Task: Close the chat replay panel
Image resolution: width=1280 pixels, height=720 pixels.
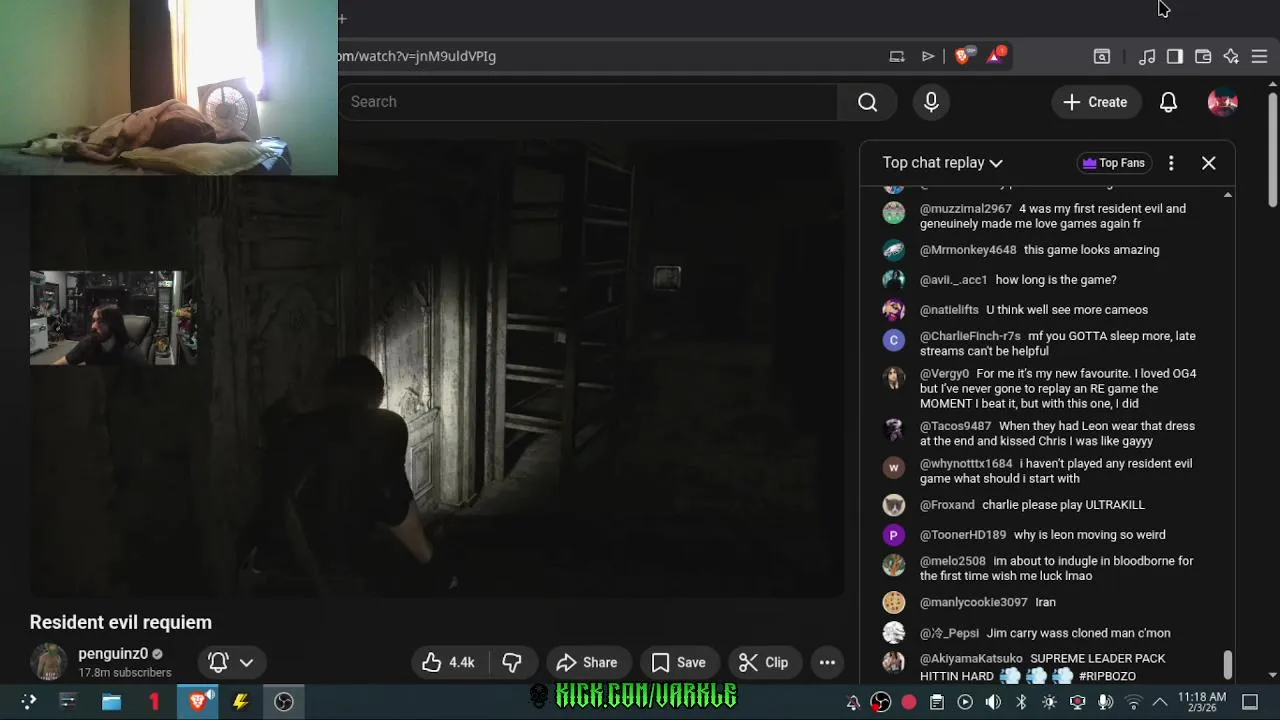Action: pos(1208,163)
